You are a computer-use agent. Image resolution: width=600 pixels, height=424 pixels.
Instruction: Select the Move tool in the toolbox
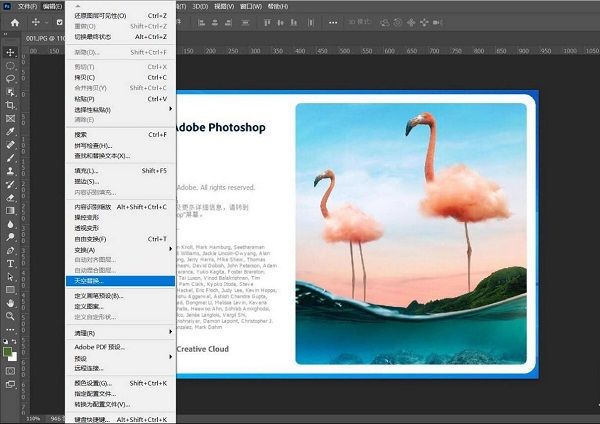tap(11, 52)
